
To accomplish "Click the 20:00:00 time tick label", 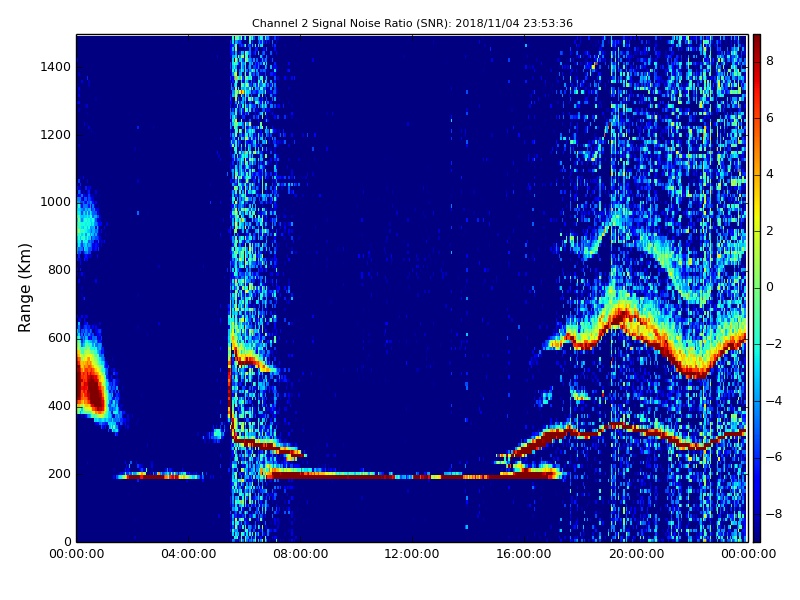I will pos(636,554).
